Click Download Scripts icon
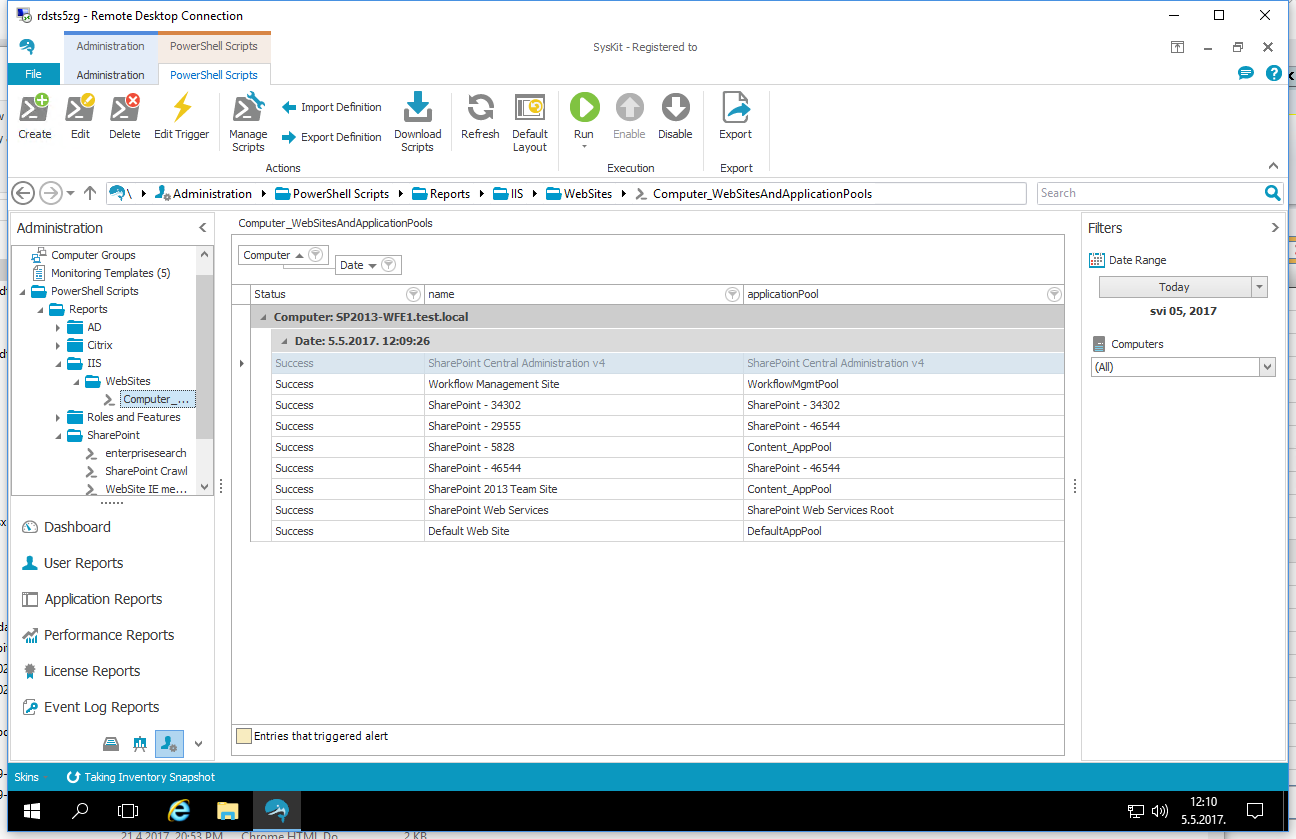Image resolution: width=1296 pixels, height=839 pixels. pos(417,108)
